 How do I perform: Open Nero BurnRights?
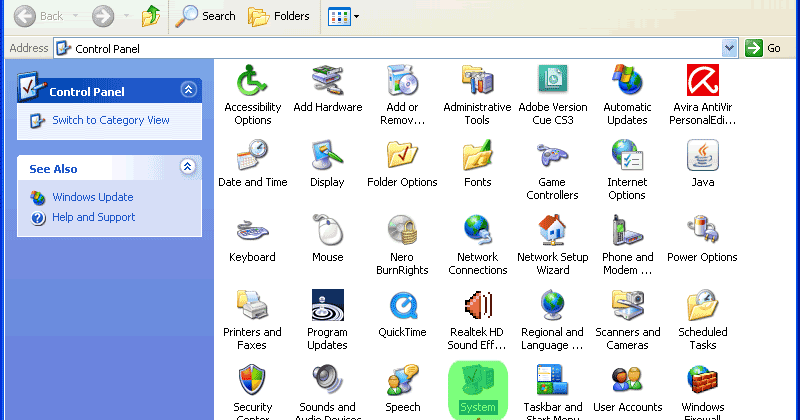(402, 245)
